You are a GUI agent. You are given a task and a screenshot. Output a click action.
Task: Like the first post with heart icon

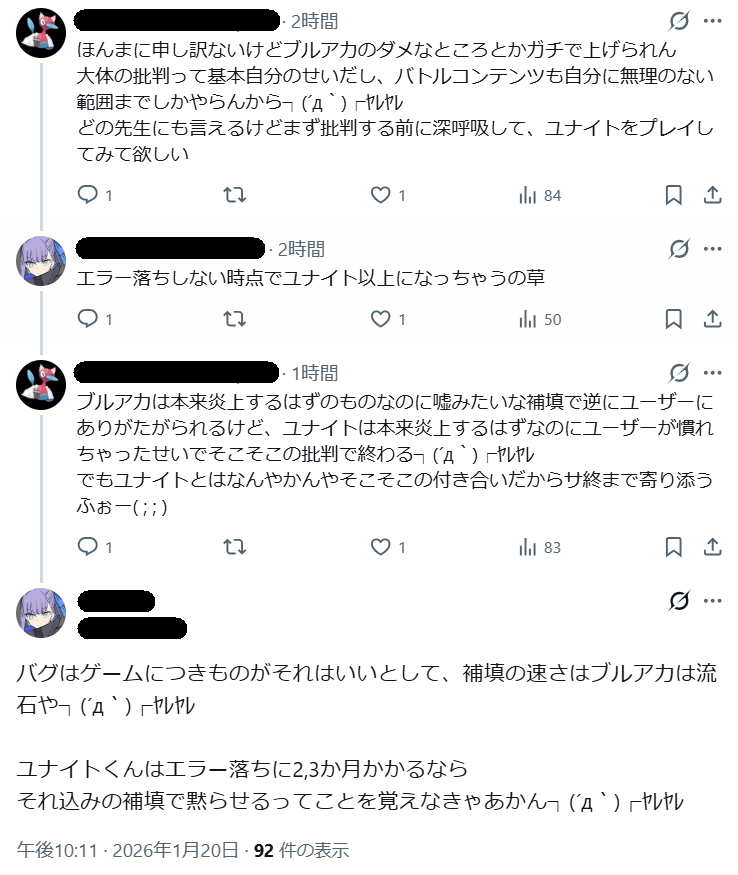pyautogui.click(x=381, y=195)
